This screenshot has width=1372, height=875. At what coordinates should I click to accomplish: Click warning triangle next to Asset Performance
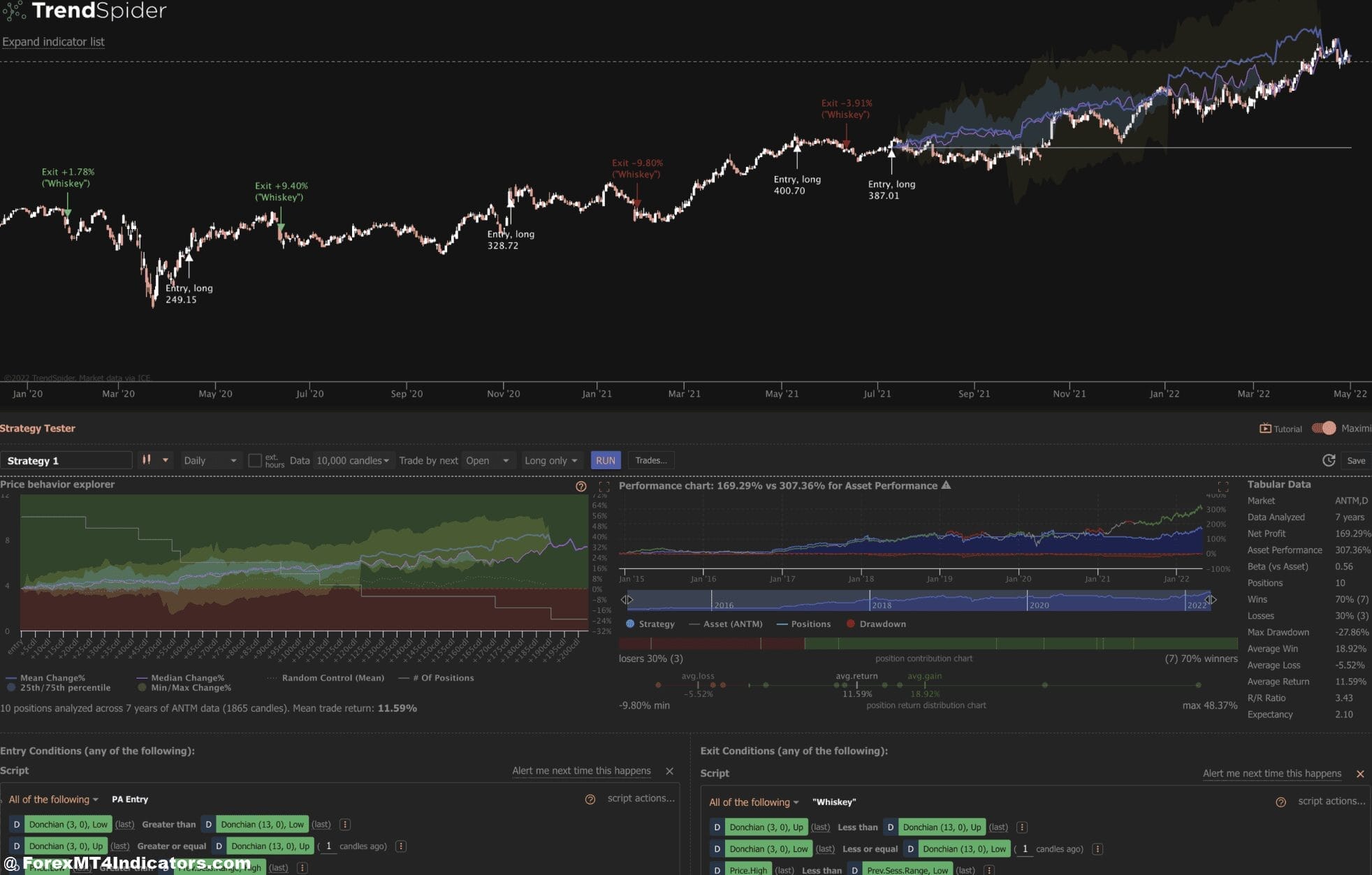point(946,485)
